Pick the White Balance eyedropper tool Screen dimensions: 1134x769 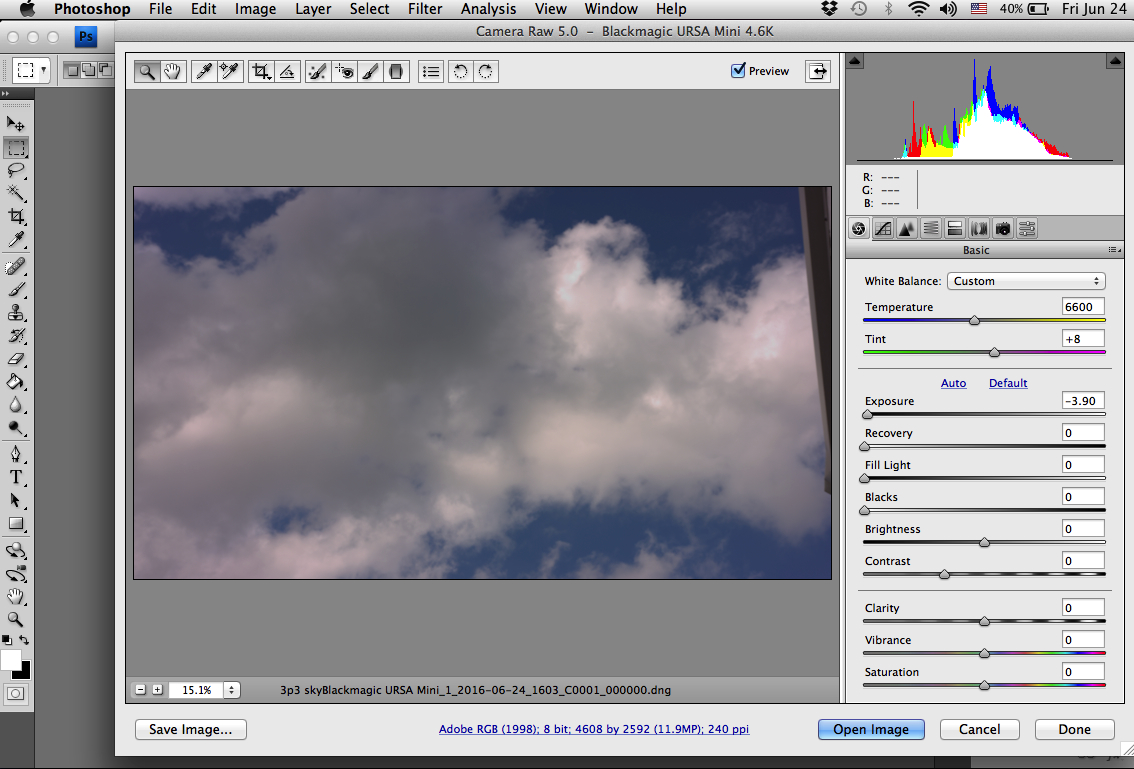pyautogui.click(x=204, y=72)
